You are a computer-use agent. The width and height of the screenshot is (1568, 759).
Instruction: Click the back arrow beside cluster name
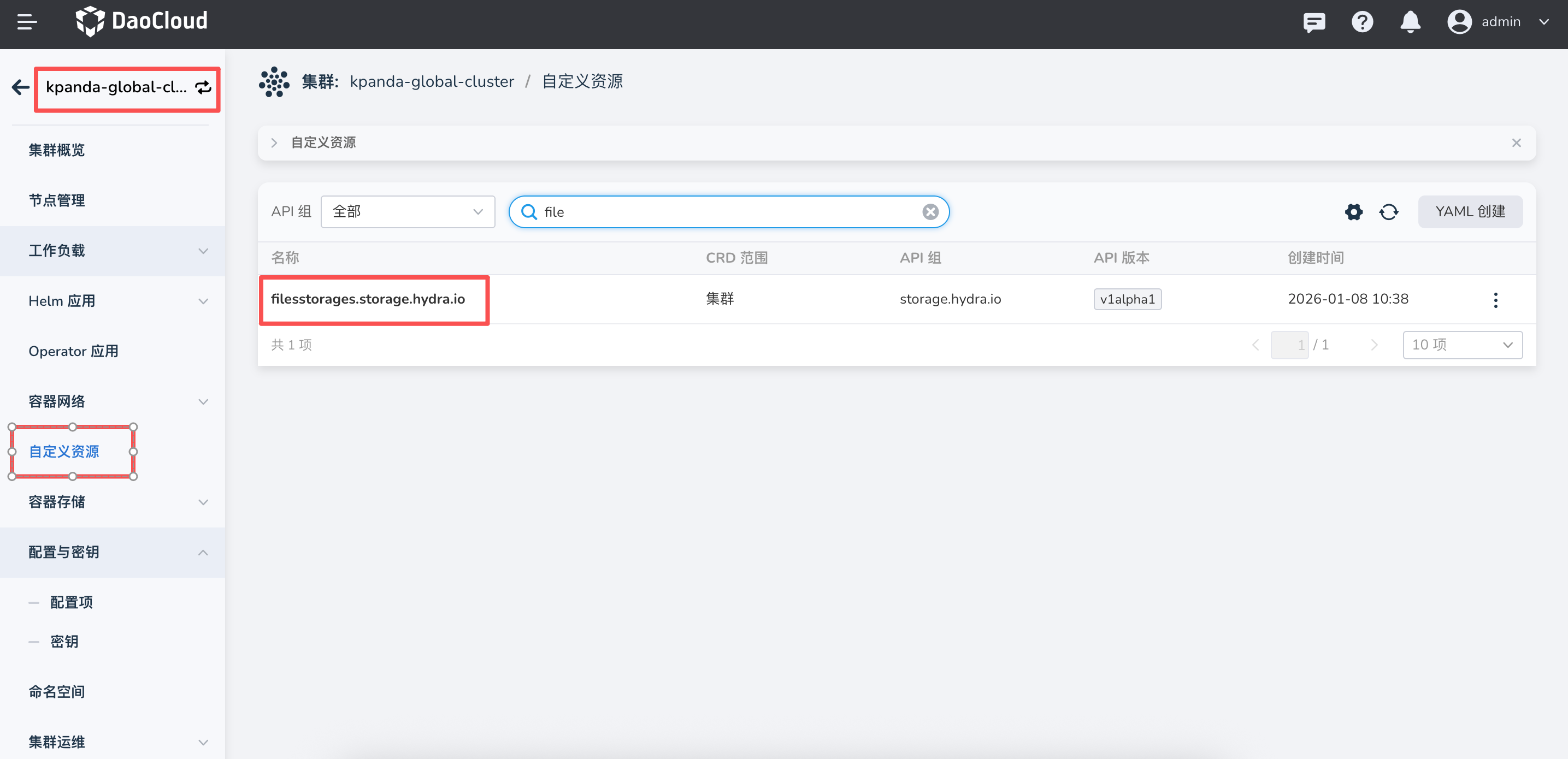coord(20,87)
